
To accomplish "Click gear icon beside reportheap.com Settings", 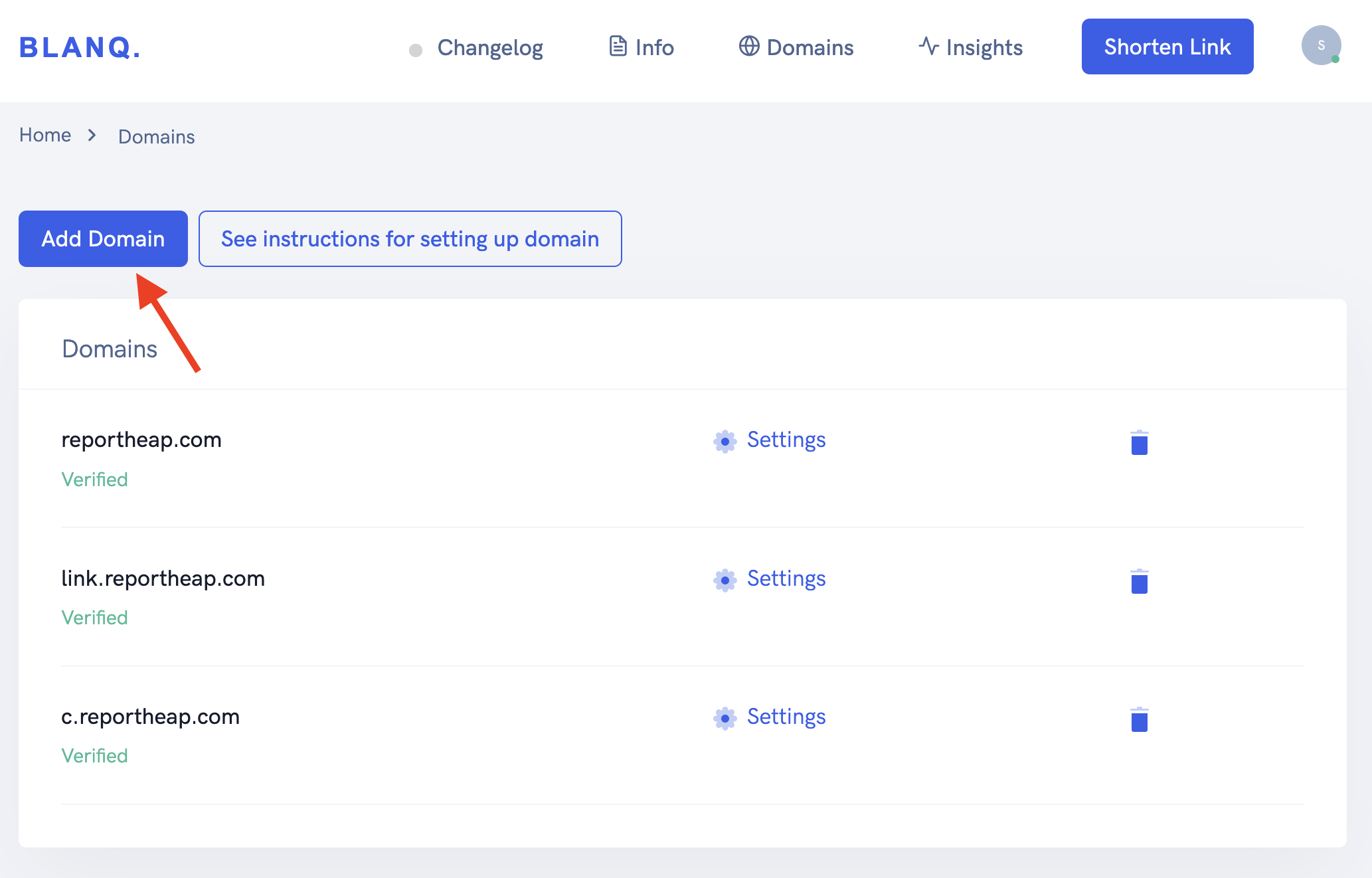I will click(725, 441).
